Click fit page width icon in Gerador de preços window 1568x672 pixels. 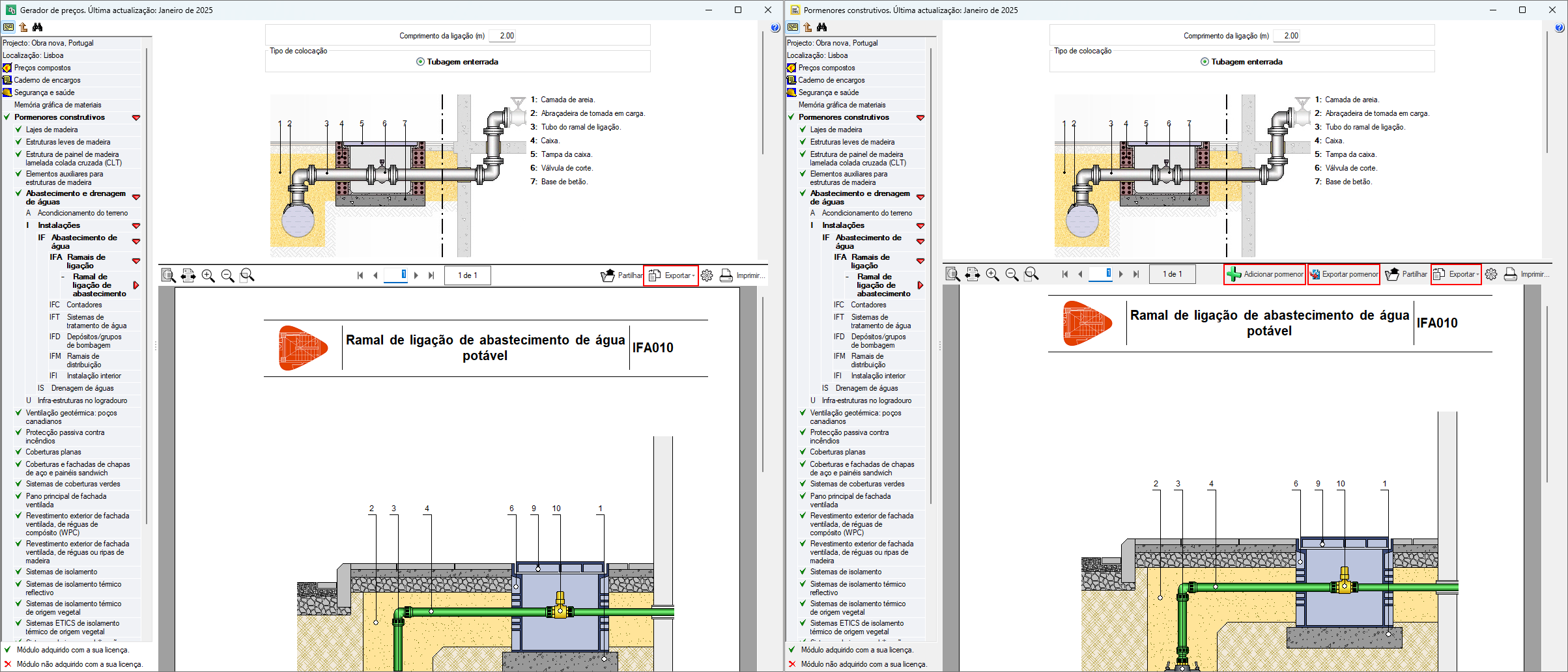pos(188,275)
